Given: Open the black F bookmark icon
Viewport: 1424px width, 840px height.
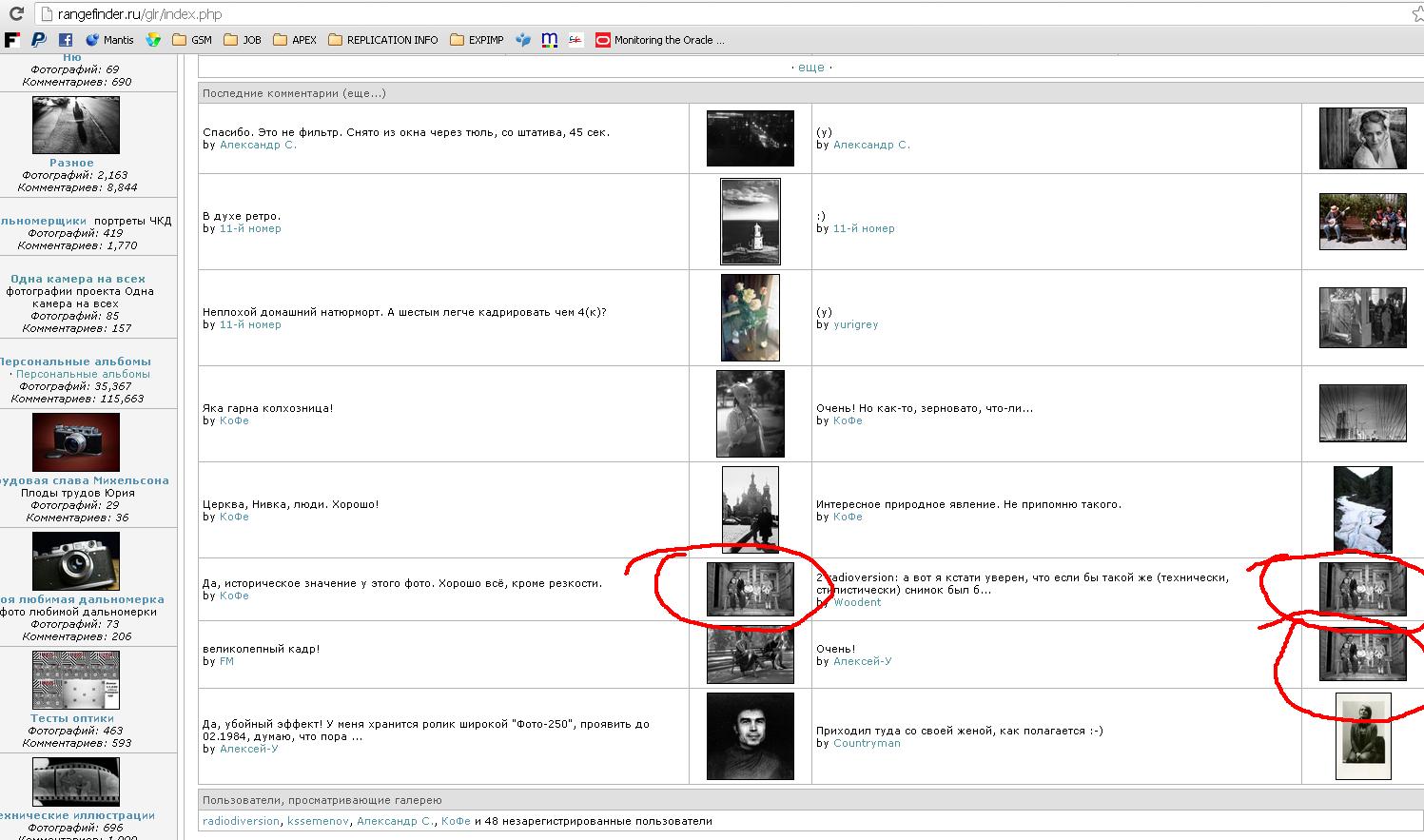Looking at the screenshot, I should pos(12,40).
